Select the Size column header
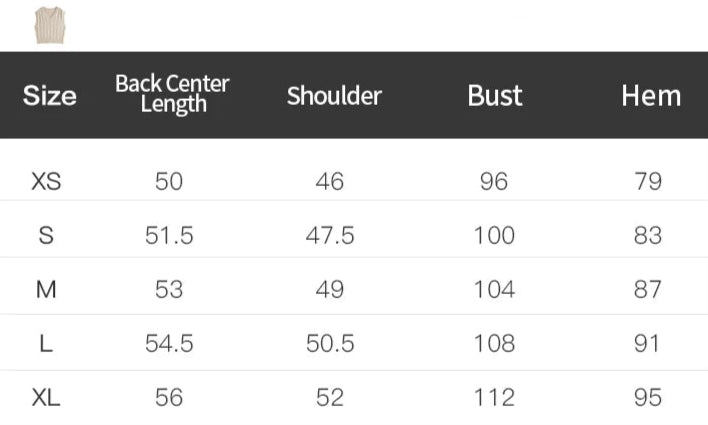This screenshot has height=425, width=708. point(49,96)
